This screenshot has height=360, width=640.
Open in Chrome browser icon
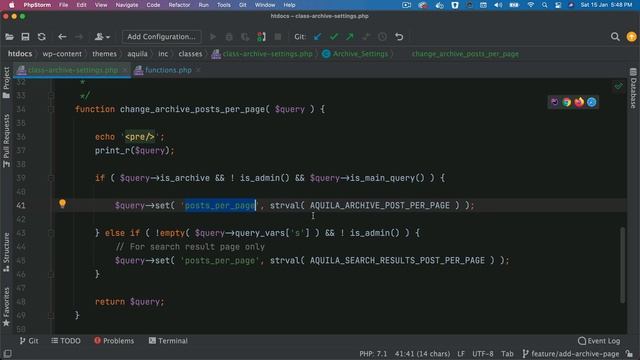click(567, 102)
